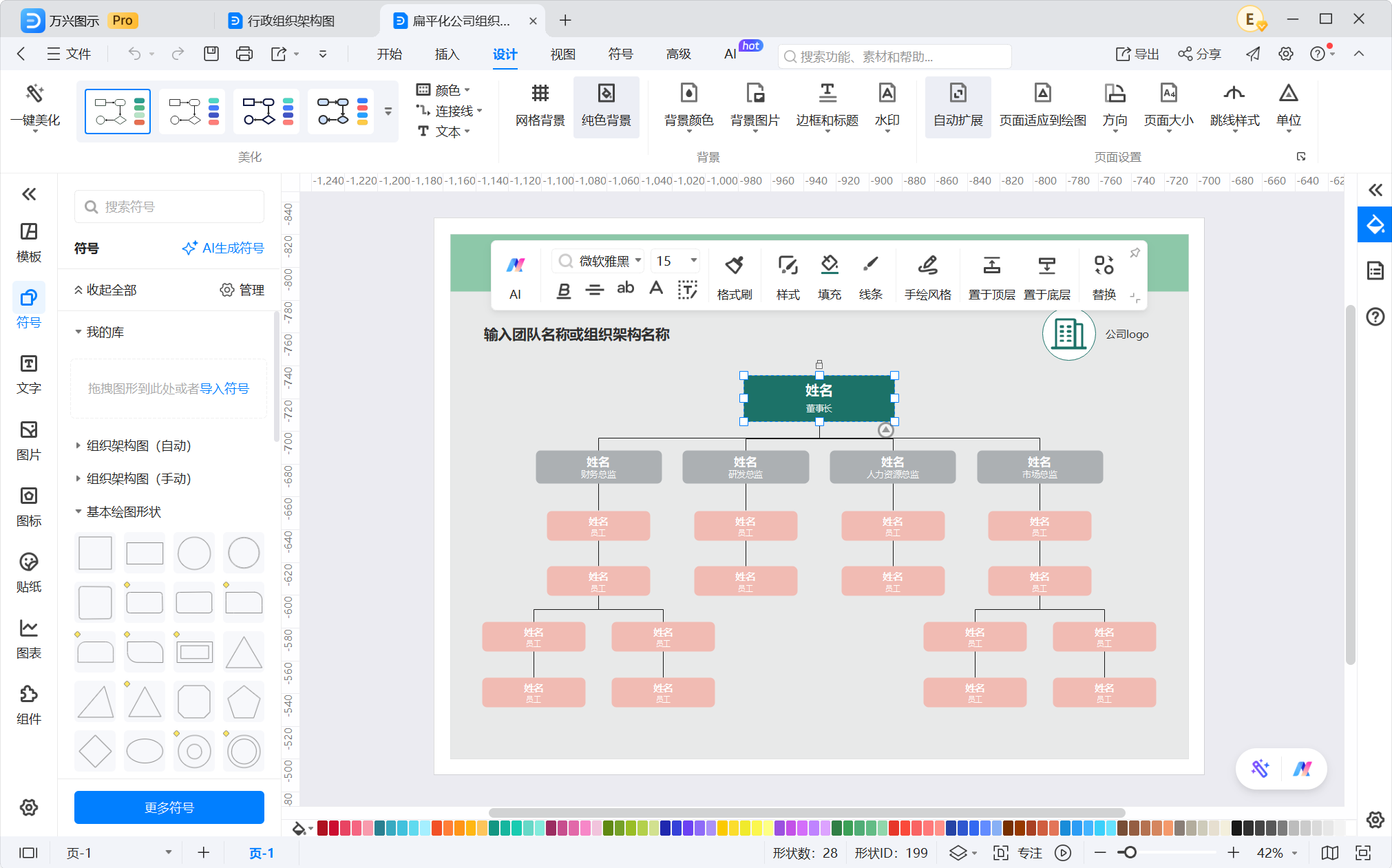Click the 格式刷 format painter in floating toolbar
Screen dimensions: 1392x868
[x=734, y=277]
